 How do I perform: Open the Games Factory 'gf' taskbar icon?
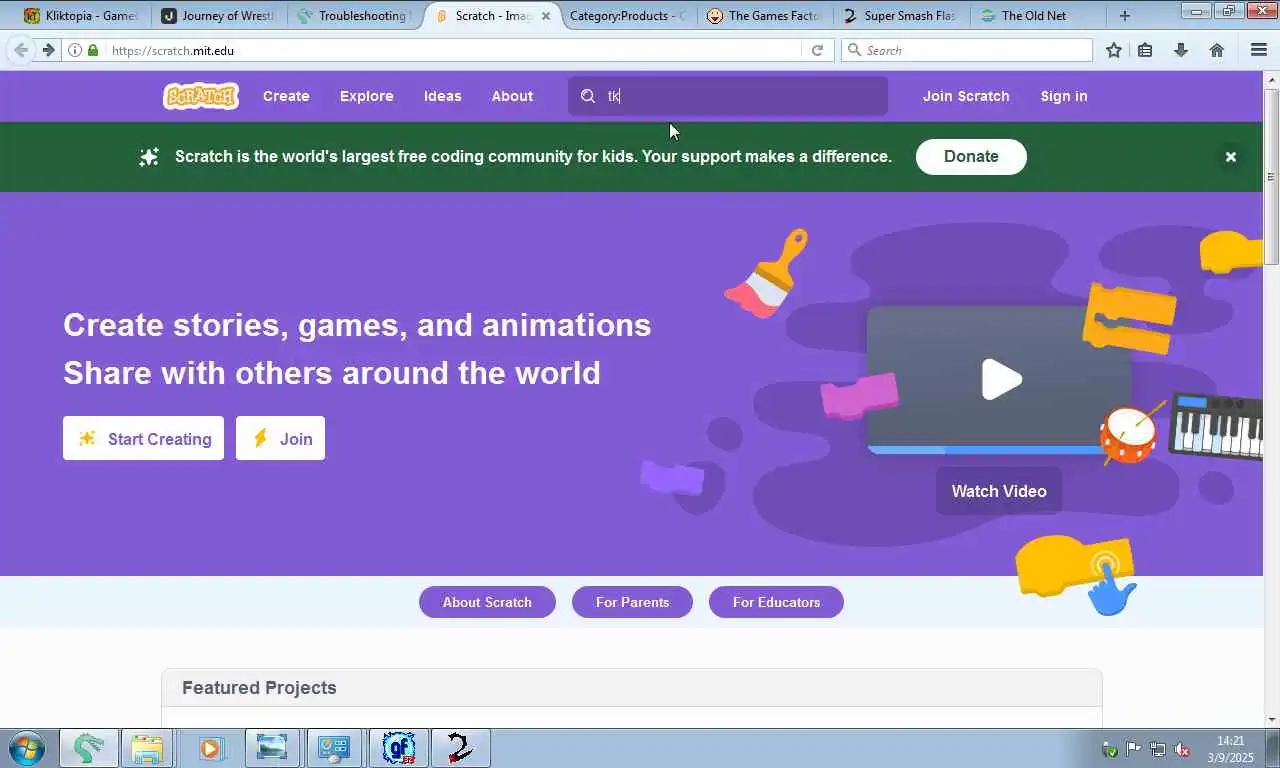pos(399,748)
